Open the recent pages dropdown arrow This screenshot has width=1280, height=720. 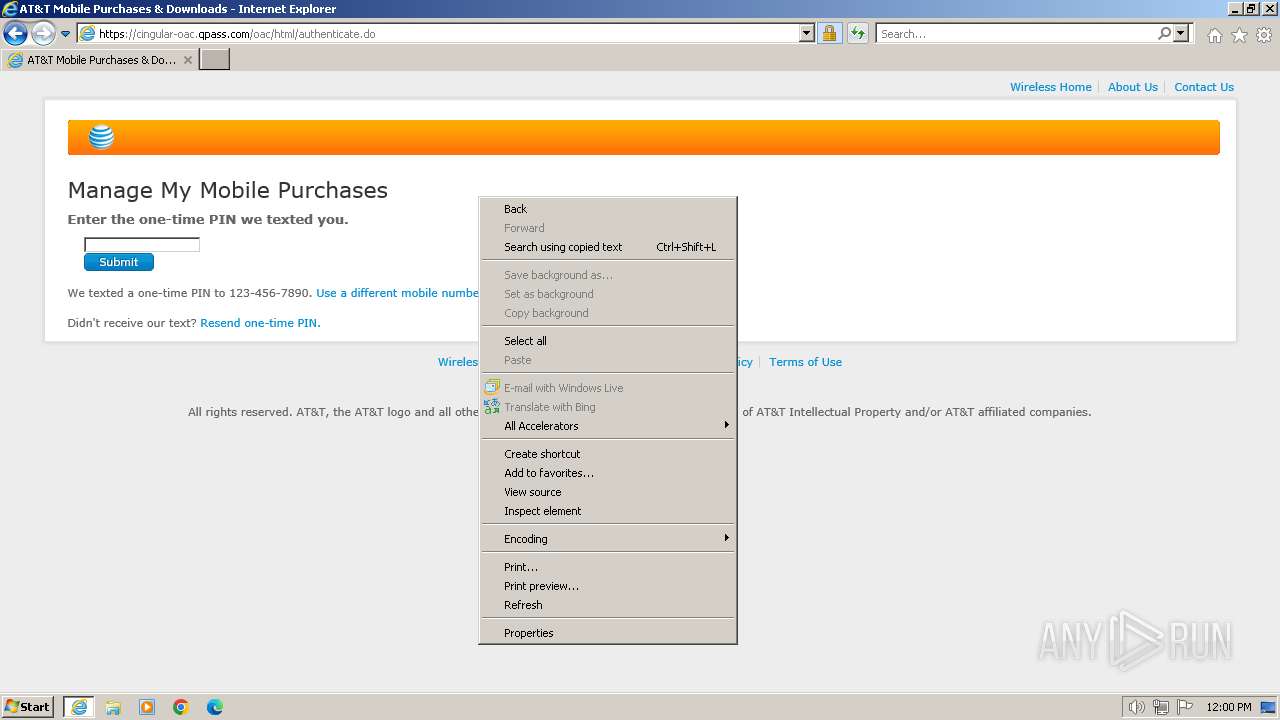point(65,34)
